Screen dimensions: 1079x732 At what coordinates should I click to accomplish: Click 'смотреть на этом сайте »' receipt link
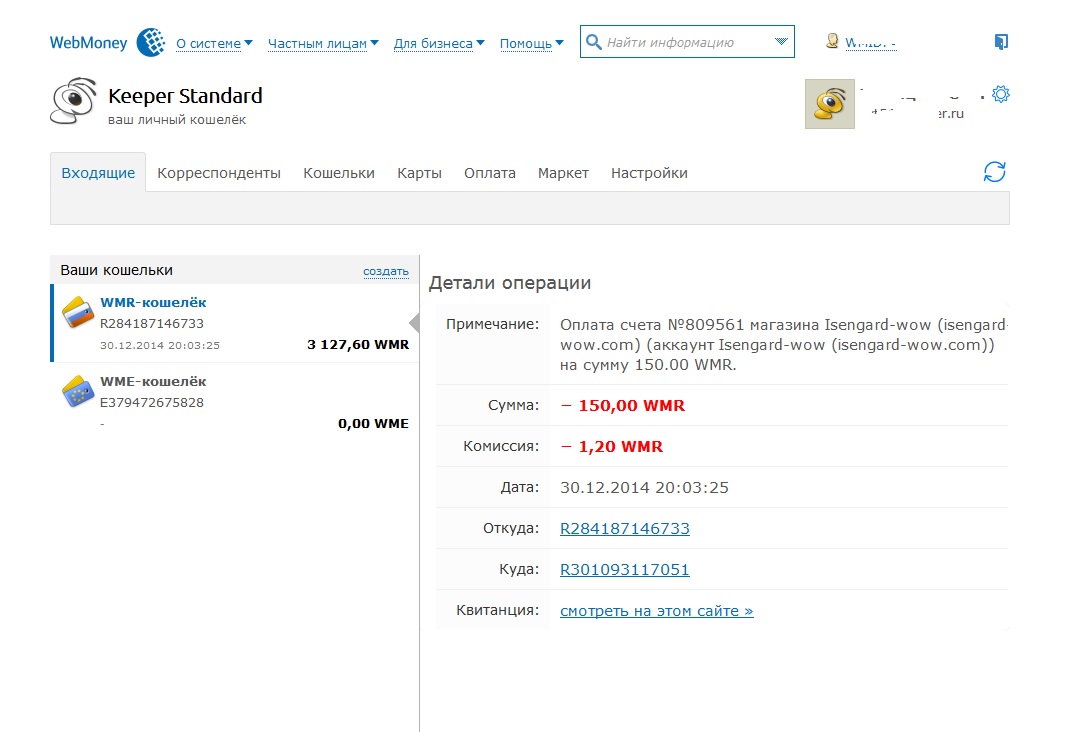pyautogui.click(x=656, y=611)
